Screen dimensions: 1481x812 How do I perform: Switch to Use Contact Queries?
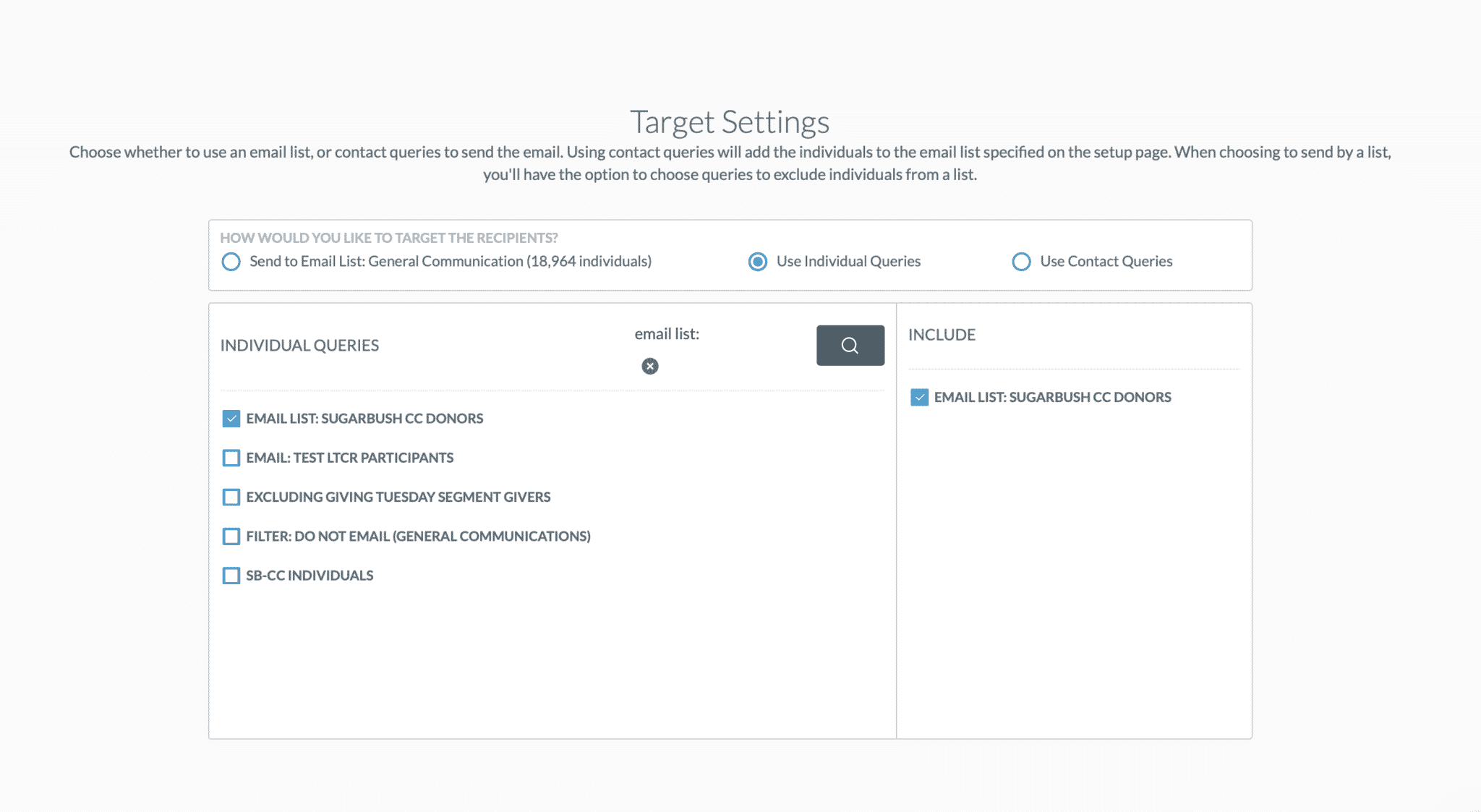[x=1021, y=262]
